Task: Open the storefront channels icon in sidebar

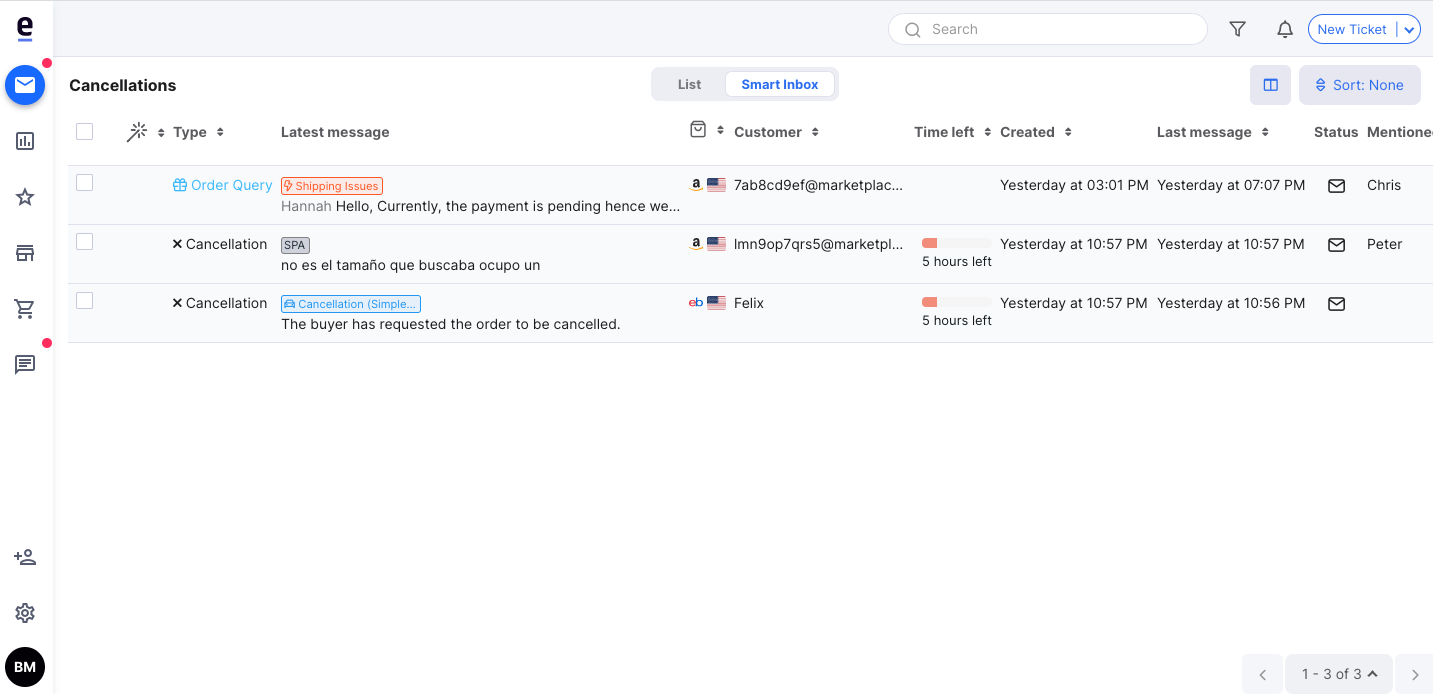Action: 25,253
